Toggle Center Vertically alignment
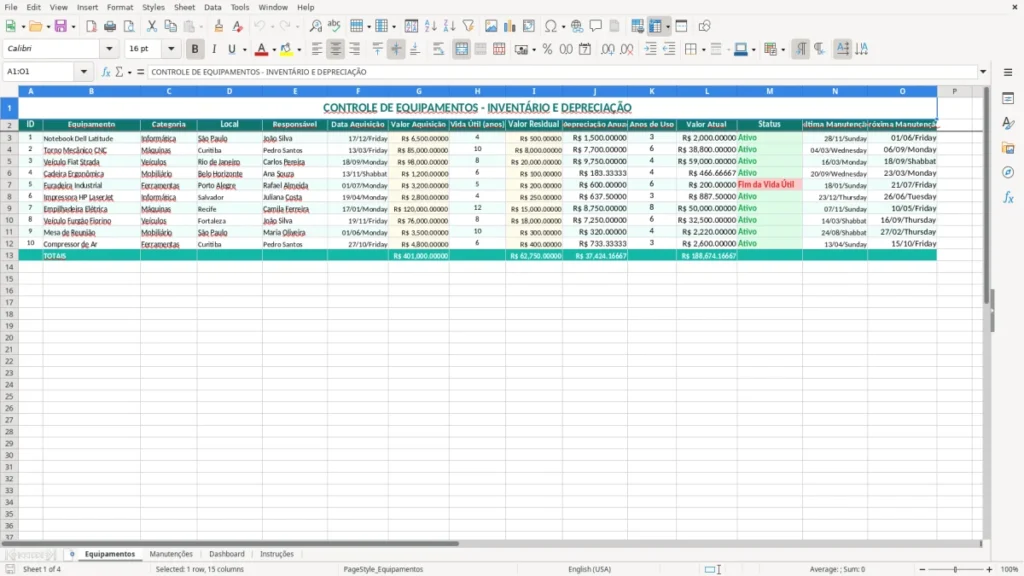 point(396,49)
